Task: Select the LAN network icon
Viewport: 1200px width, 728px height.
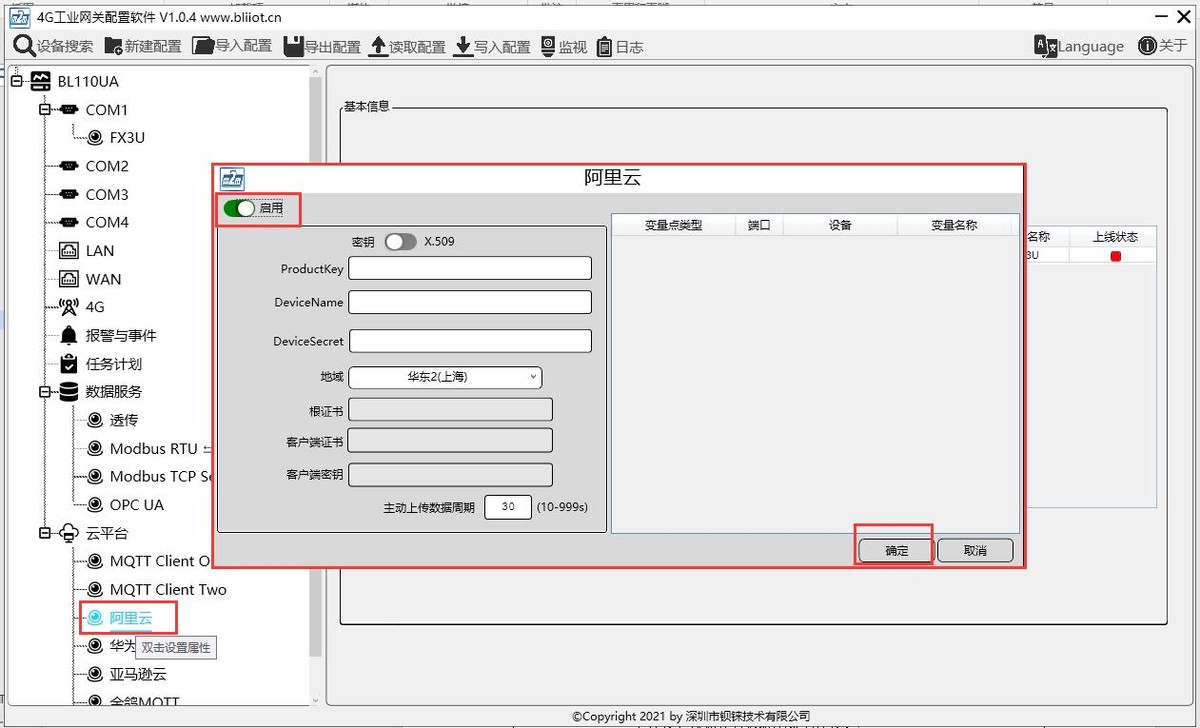Action: 69,251
